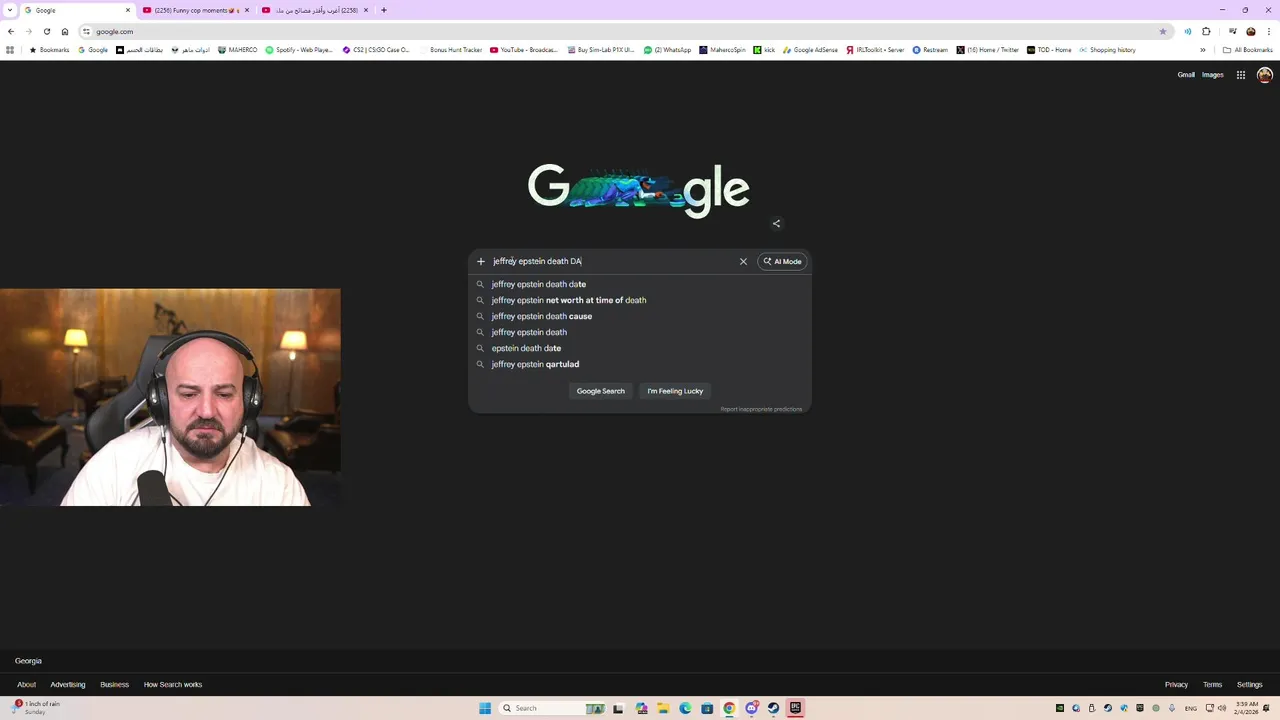This screenshot has width=1280, height=720.
Task: Switch to AI Mode in search box
Action: click(x=782, y=261)
